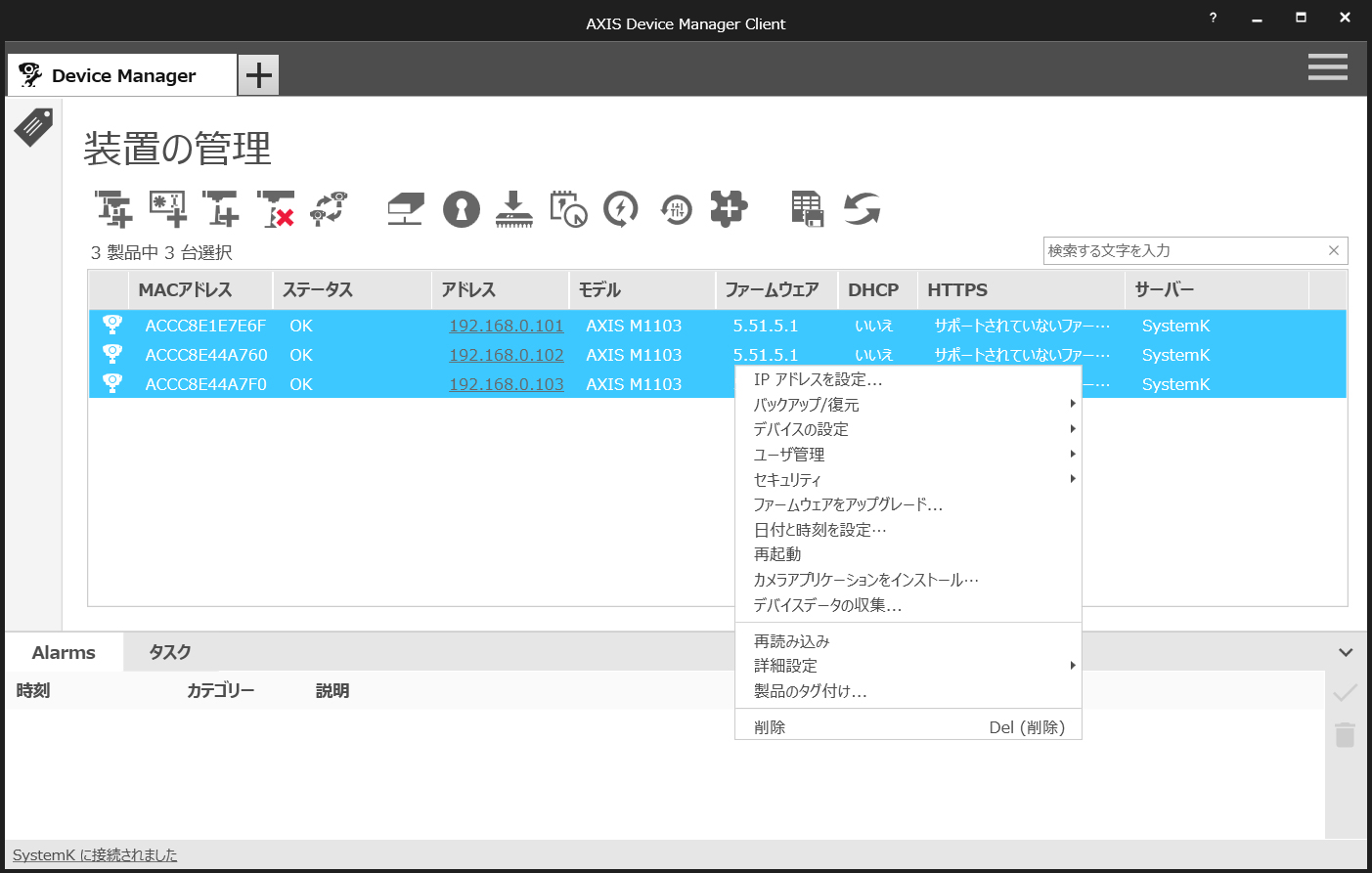Click the tag icon in left sidebar

pos(33,127)
